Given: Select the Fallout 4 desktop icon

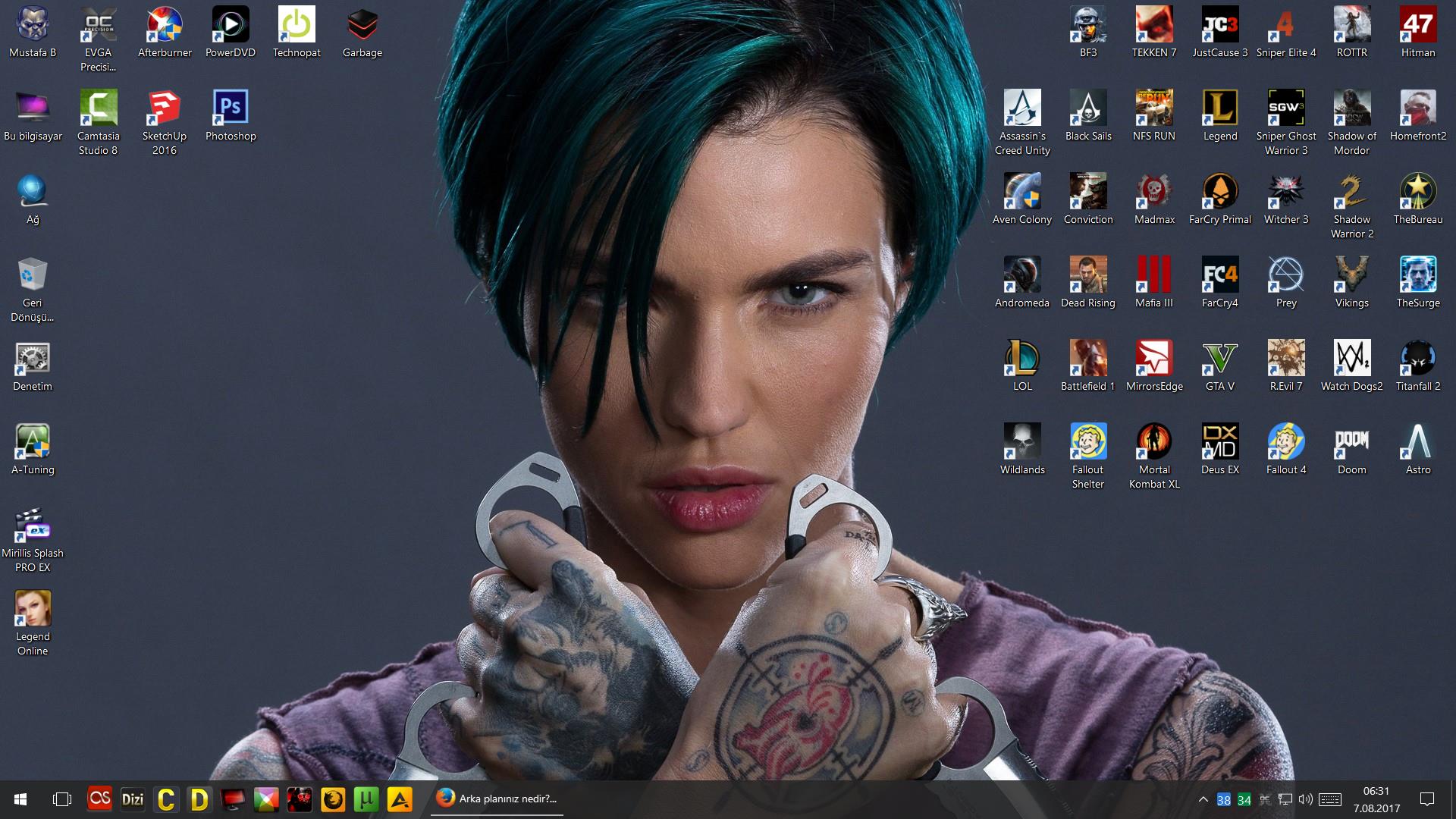Looking at the screenshot, I should pyautogui.click(x=1285, y=442).
